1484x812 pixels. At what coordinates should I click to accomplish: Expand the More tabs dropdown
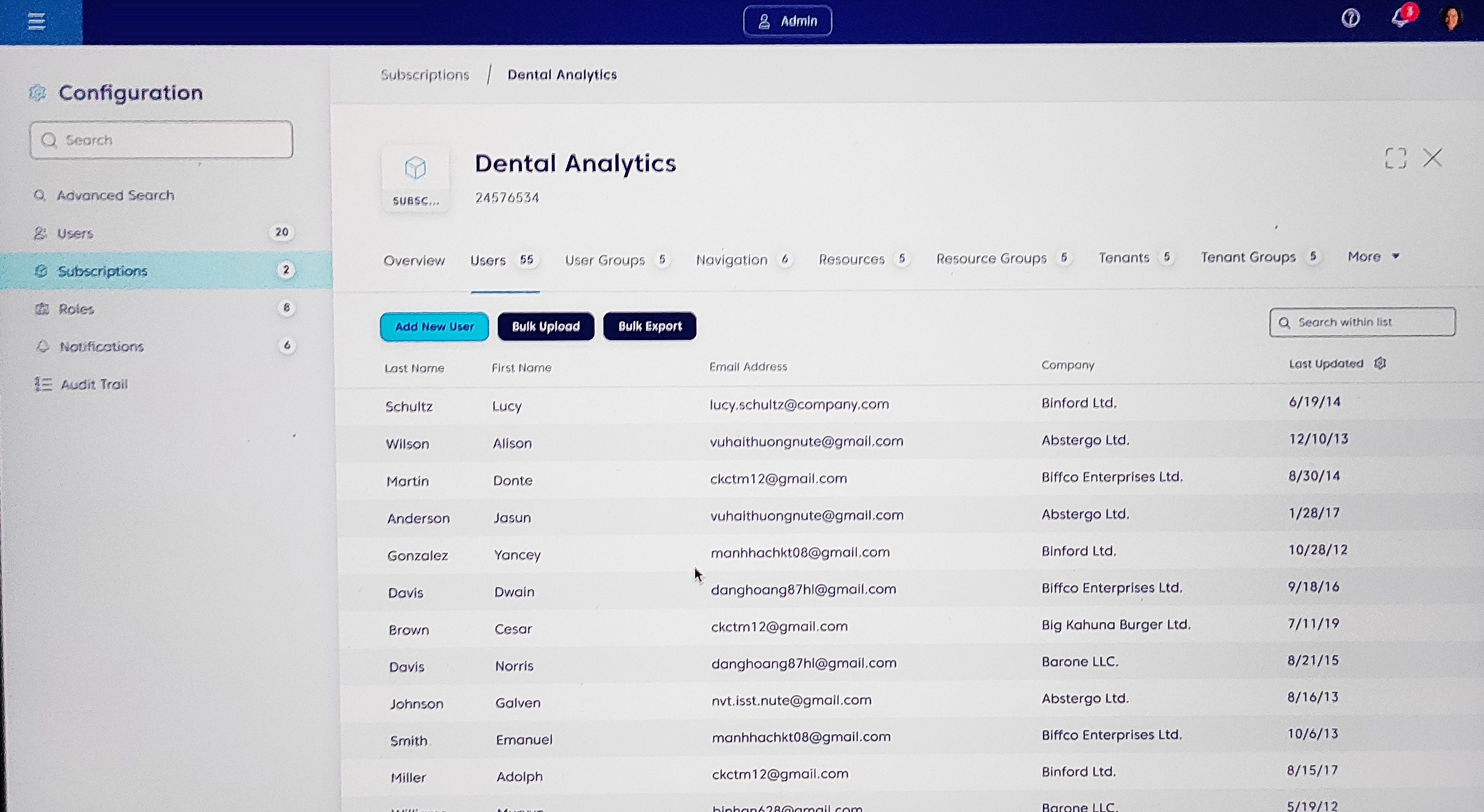(x=1373, y=257)
